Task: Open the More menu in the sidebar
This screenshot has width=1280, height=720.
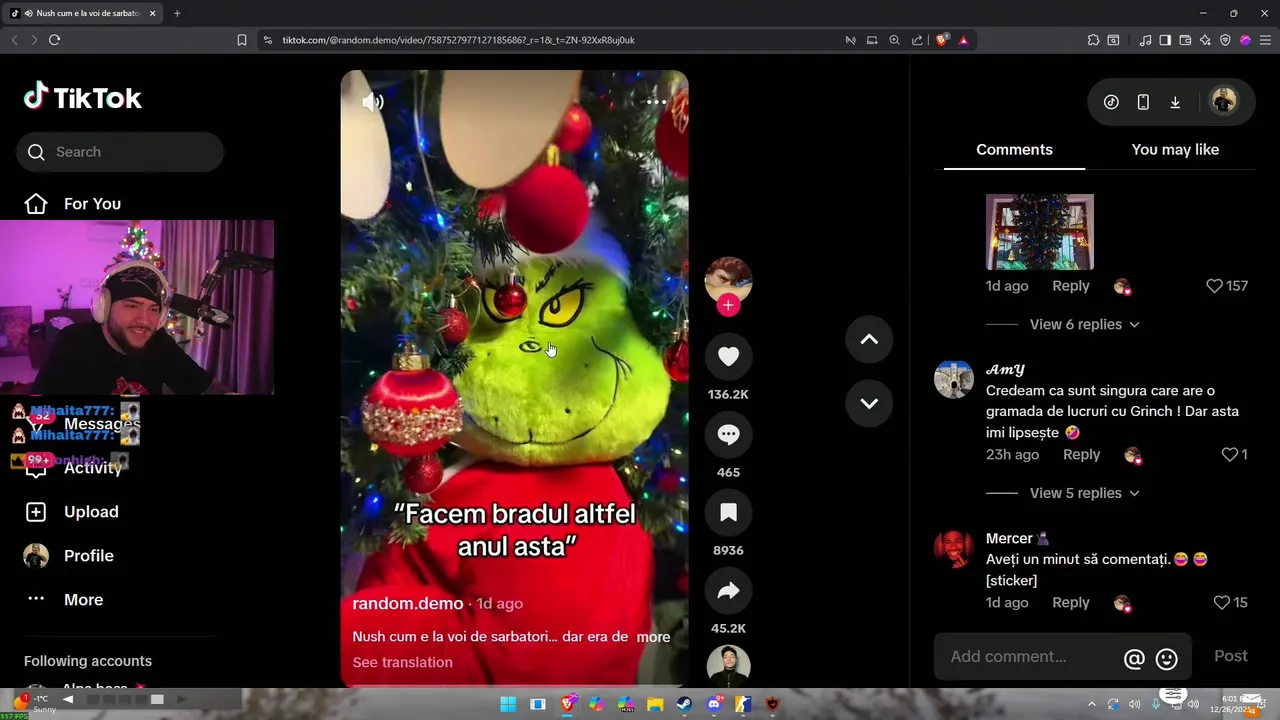Action: [x=64, y=600]
